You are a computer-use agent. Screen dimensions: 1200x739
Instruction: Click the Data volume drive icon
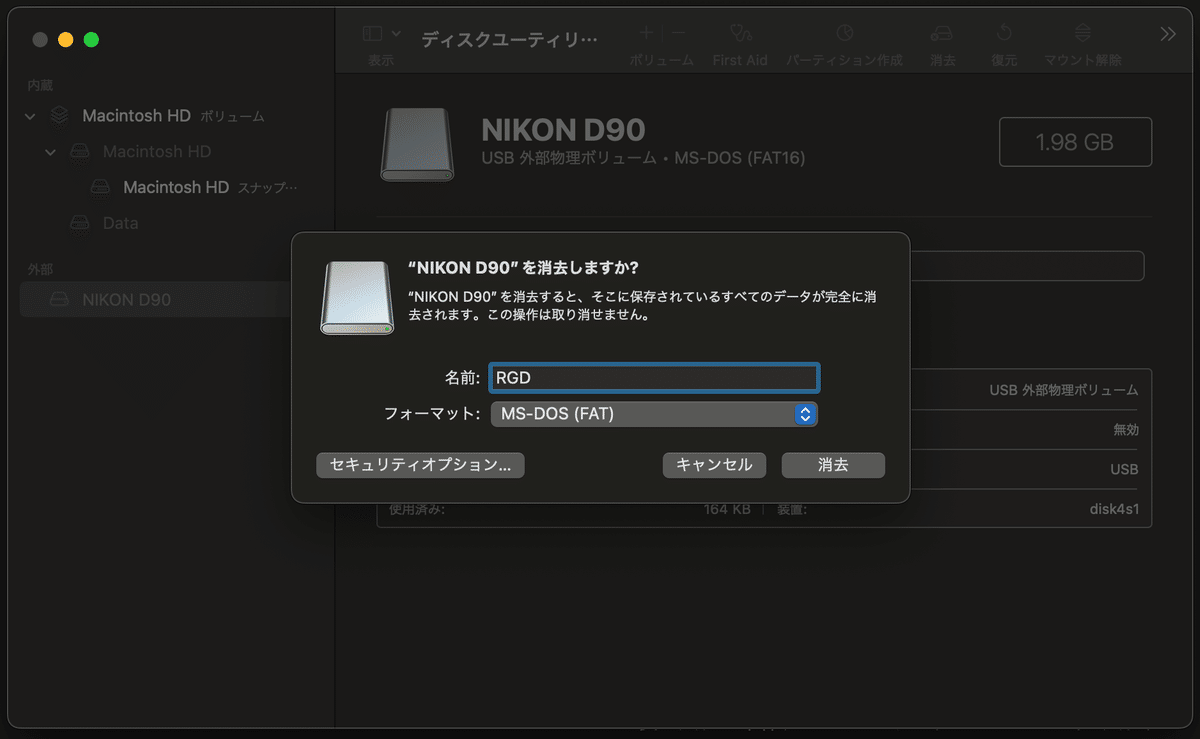80,223
